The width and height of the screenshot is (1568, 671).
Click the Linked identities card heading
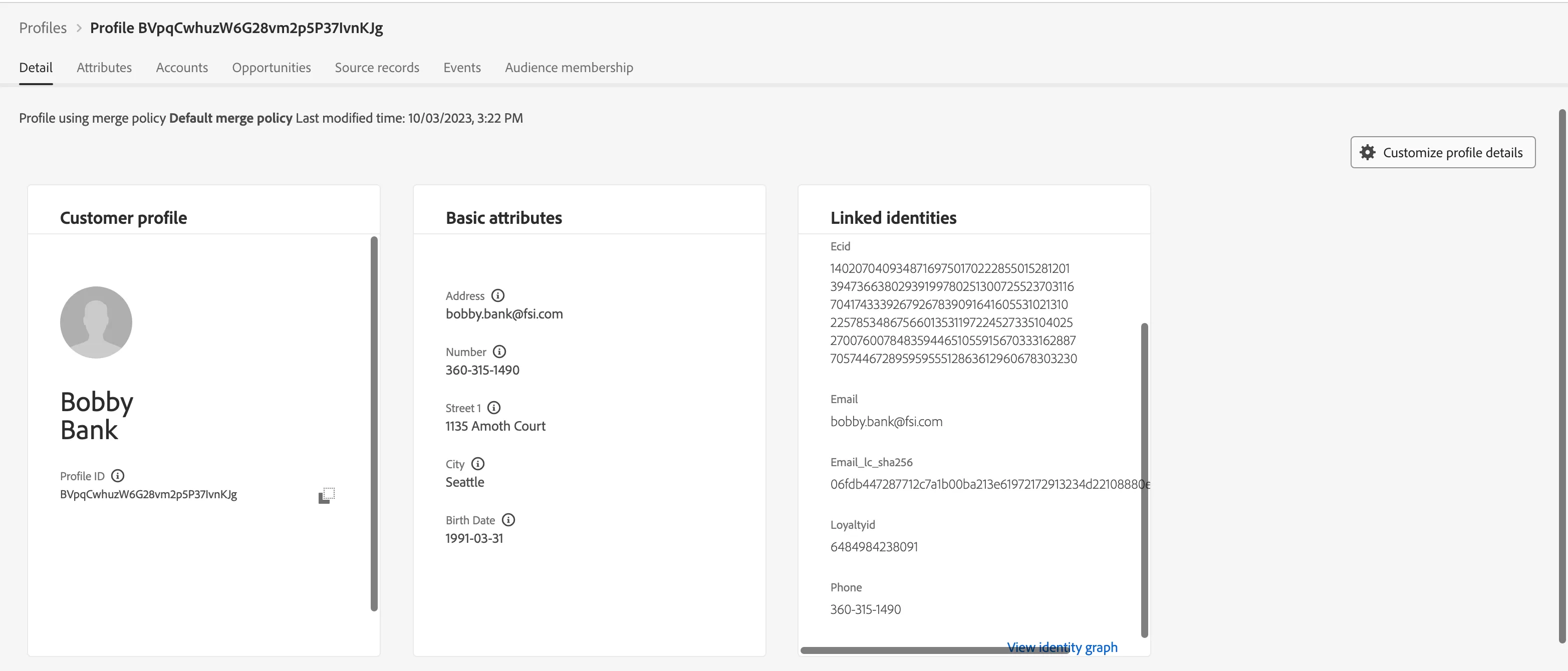click(x=893, y=218)
